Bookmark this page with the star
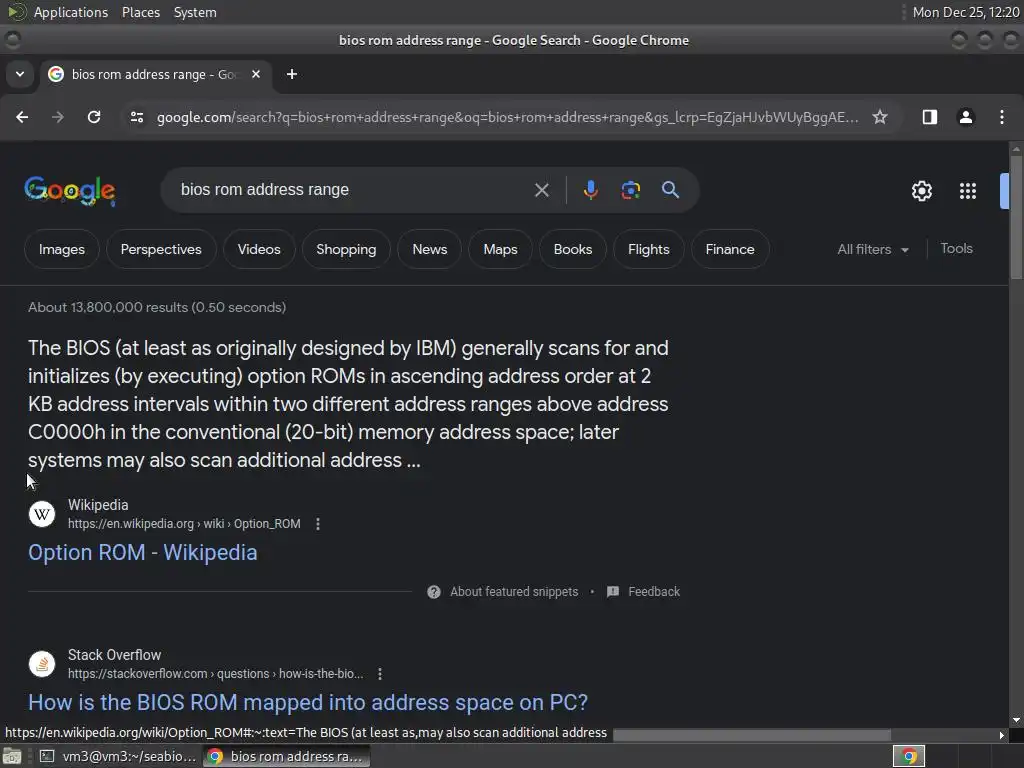1024x768 pixels. 880,117
